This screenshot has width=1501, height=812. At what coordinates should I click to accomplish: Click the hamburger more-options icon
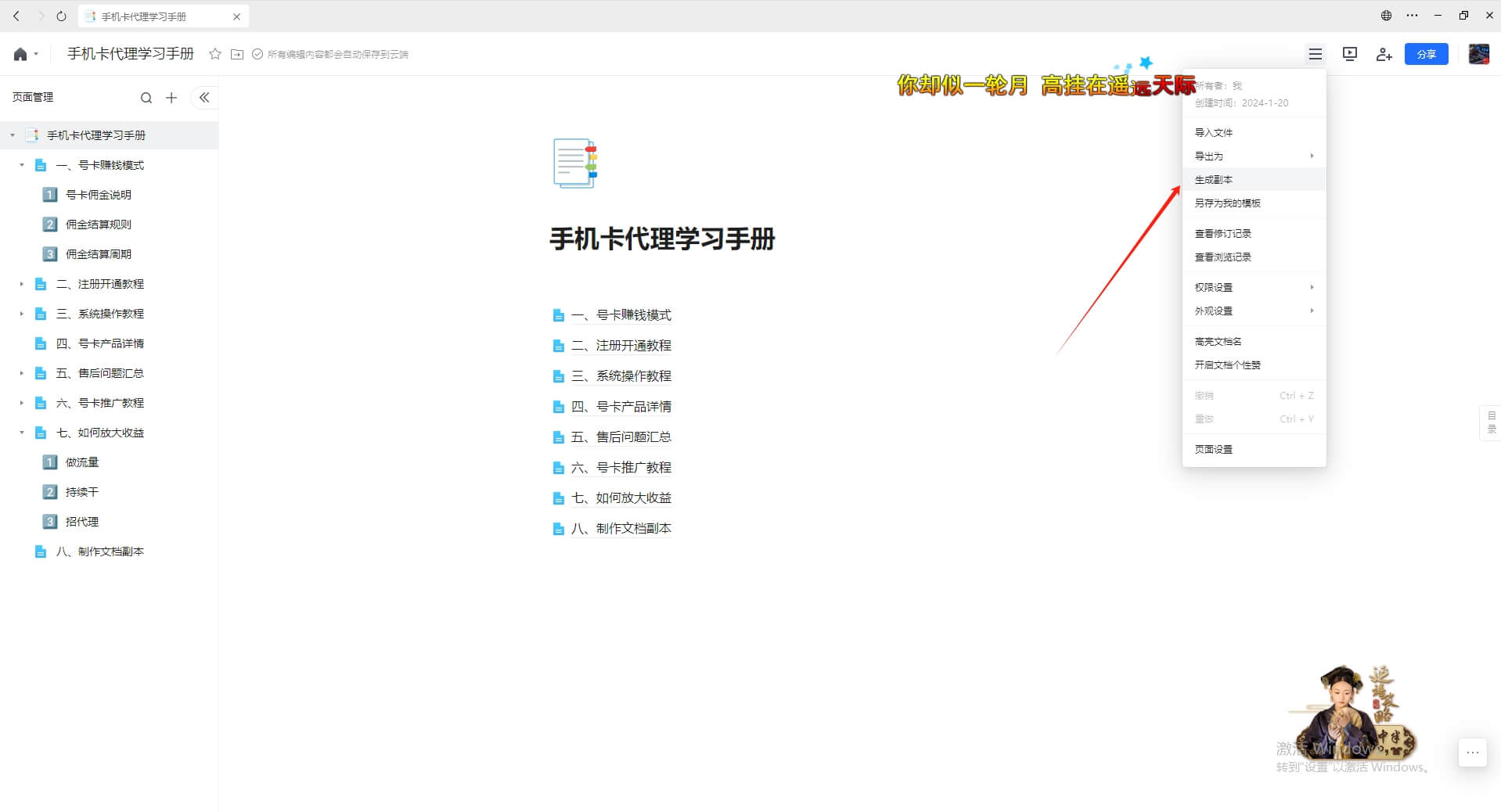(1316, 54)
